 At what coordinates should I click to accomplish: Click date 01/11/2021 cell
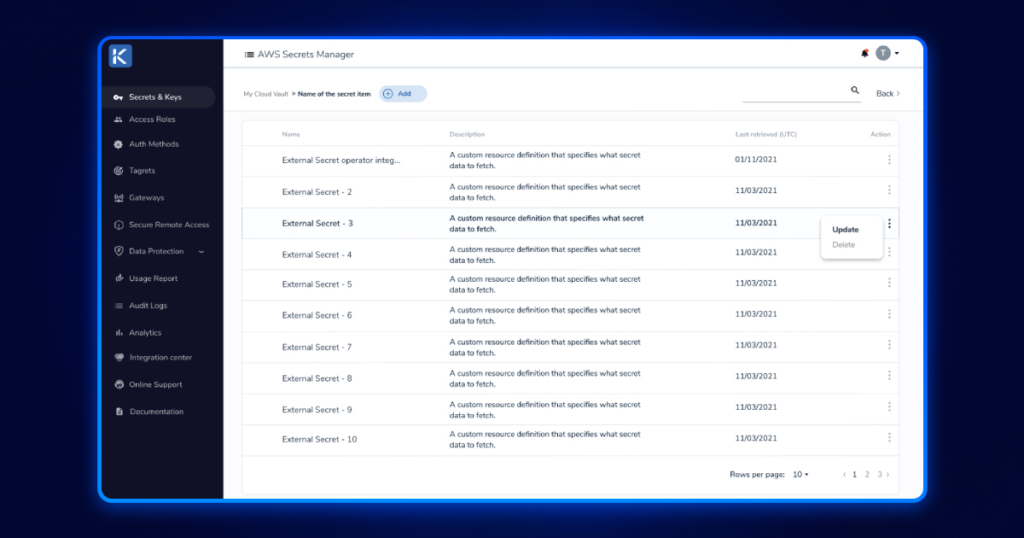coord(756,159)
